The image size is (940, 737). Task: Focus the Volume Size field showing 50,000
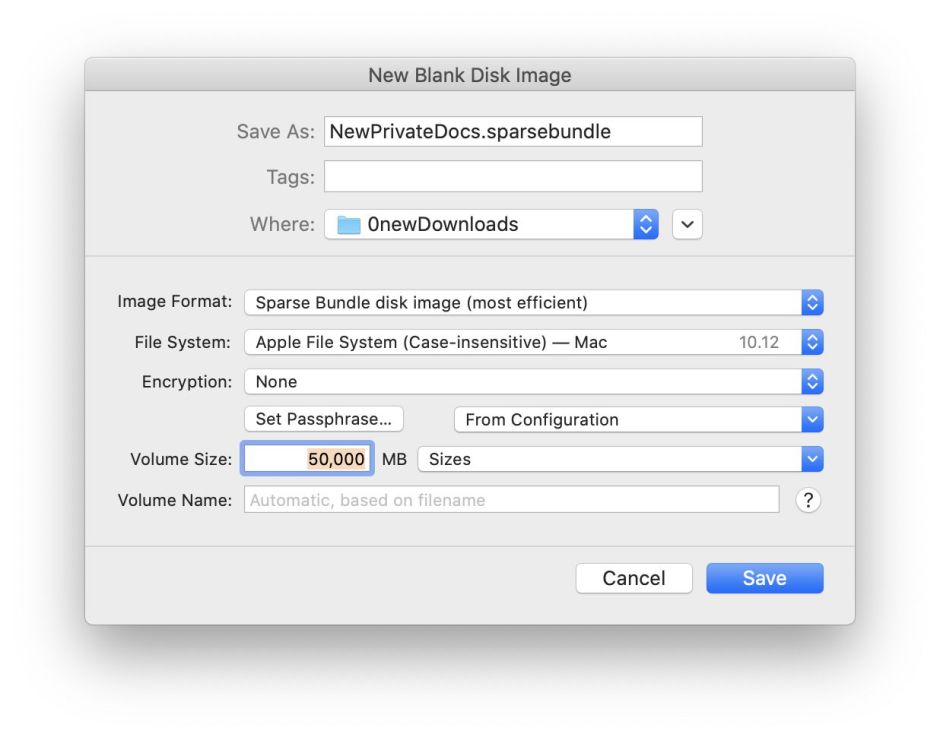tap(308, 460)
